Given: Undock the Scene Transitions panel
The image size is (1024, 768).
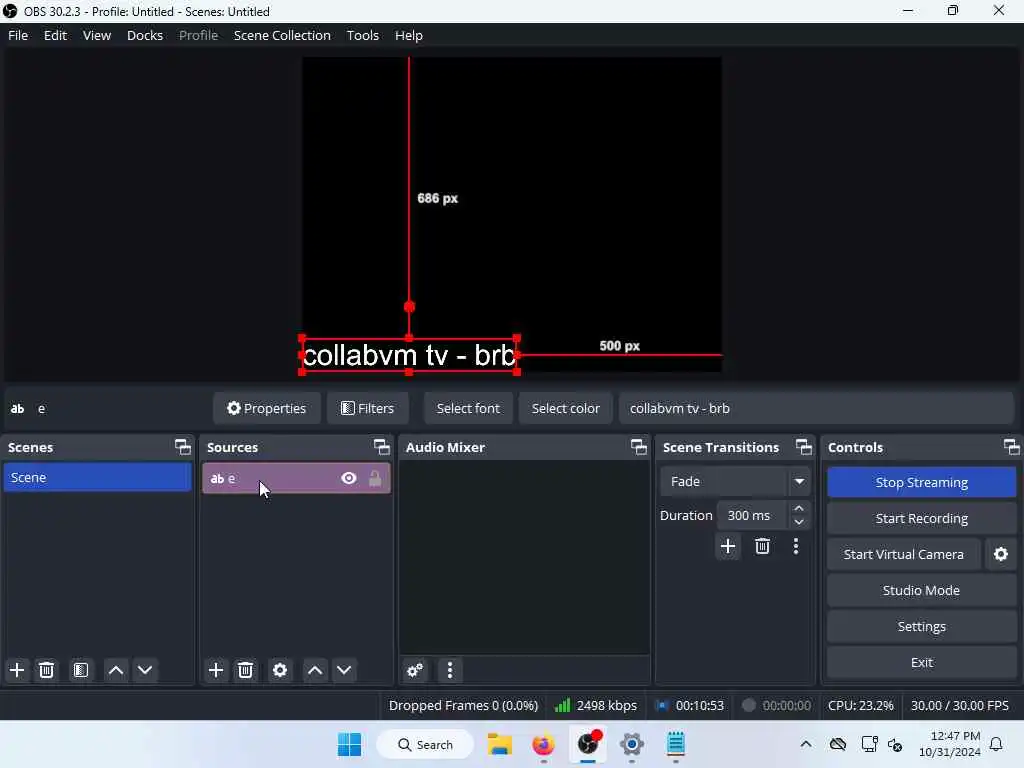Looking at the screenshot, I should (804, 447).
